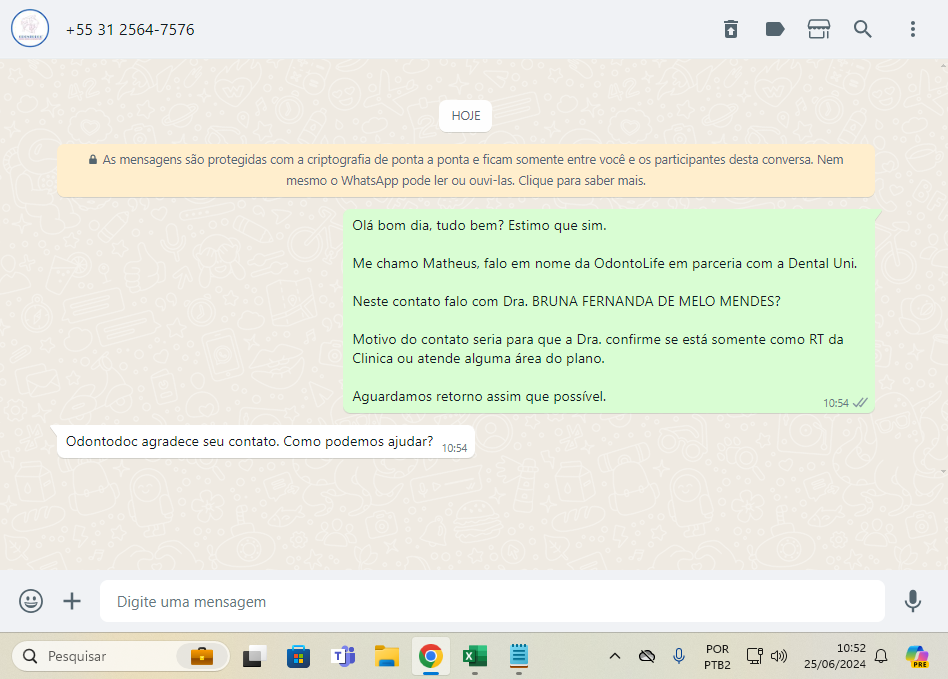Viewport: 948px width, 679px height.
Task: Click the blue microphone tray icon
Action: (x=679, y=656)
